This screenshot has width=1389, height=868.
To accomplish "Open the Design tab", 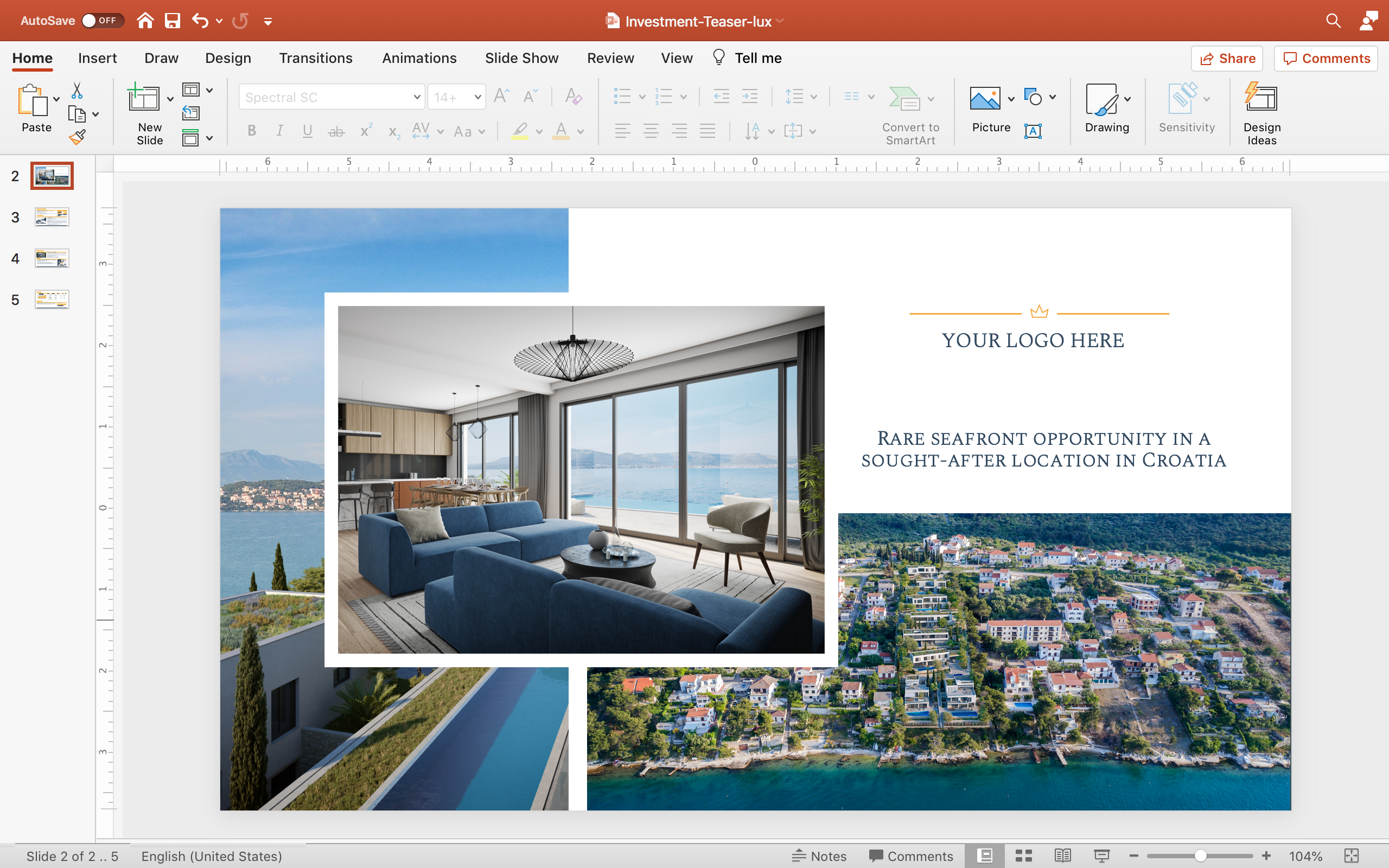I will (x=228, y=58).
